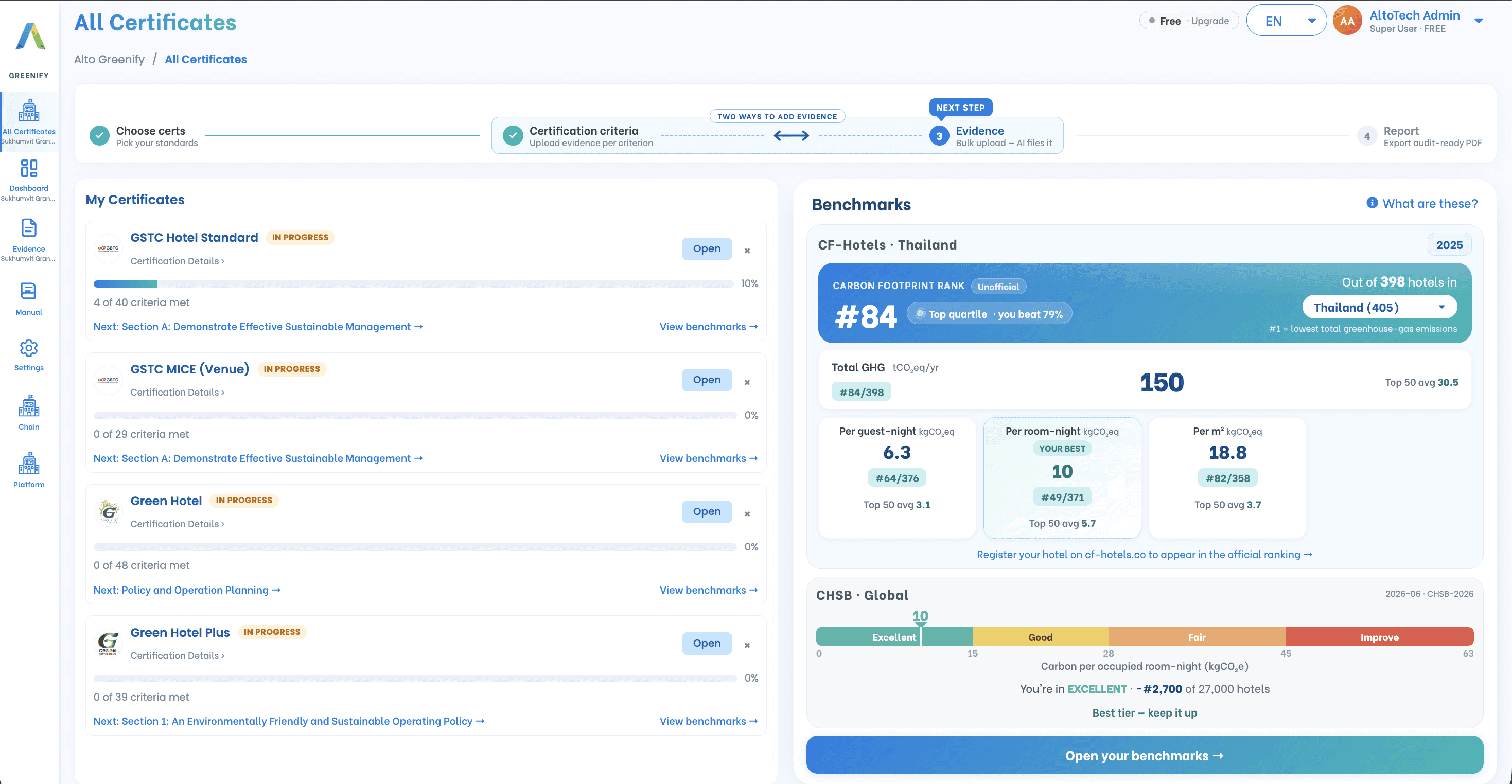Remove the Green Hotel Plus certificate

[747, 645]
